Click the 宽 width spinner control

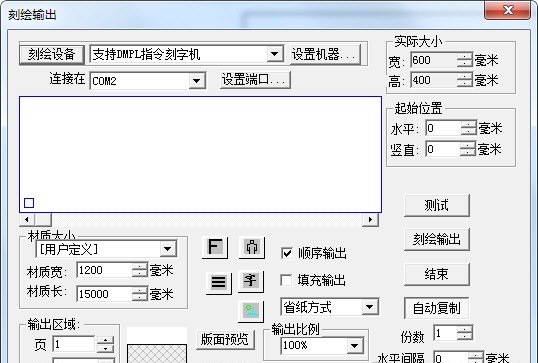pyautogui.click(x=465, y=60)
